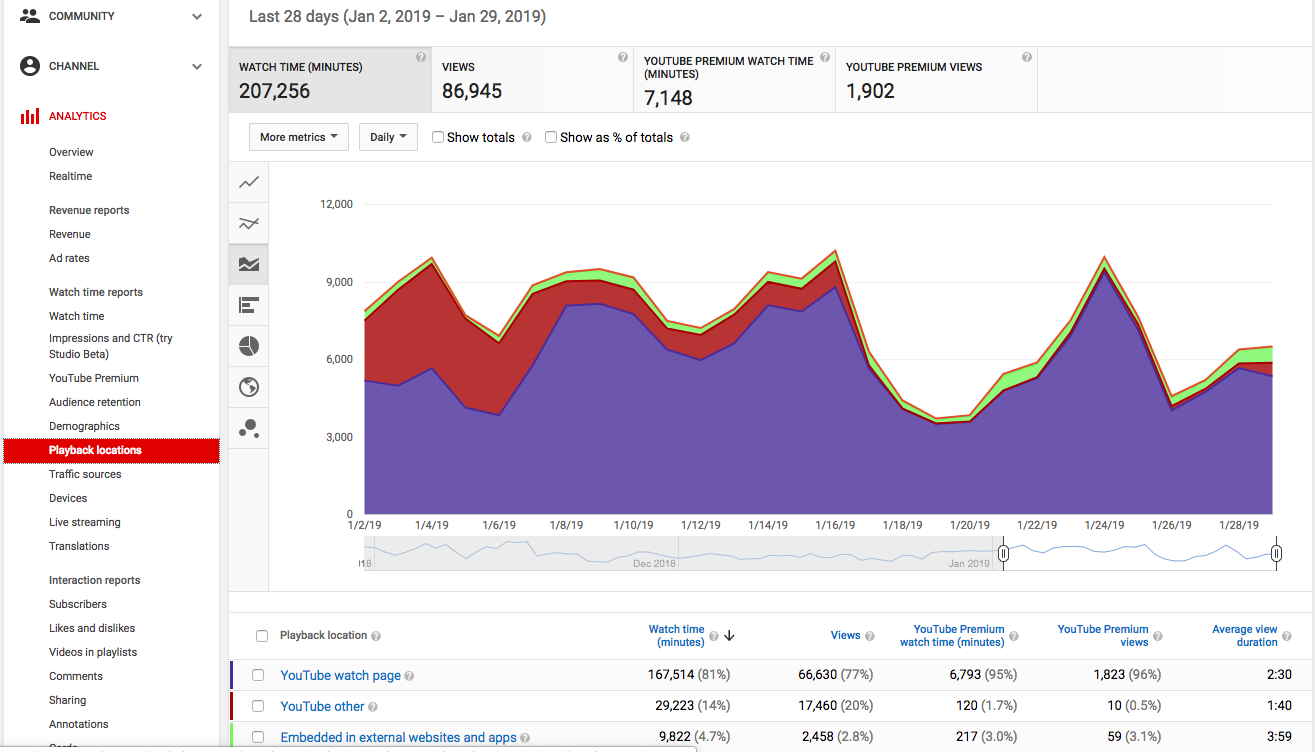Open the YouTube watch page link

(340, 675)
